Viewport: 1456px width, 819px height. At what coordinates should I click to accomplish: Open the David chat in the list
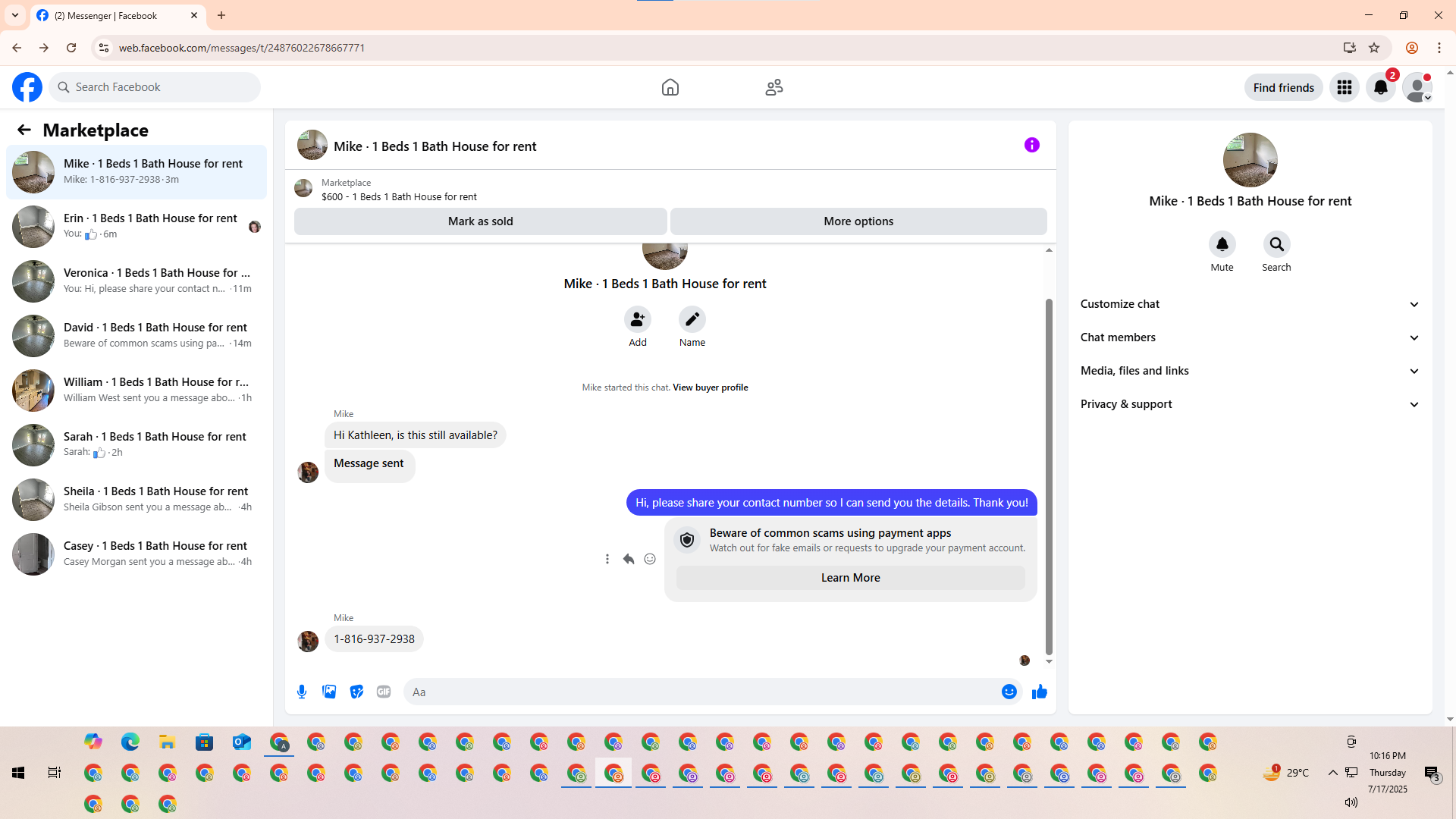point(136,336)
